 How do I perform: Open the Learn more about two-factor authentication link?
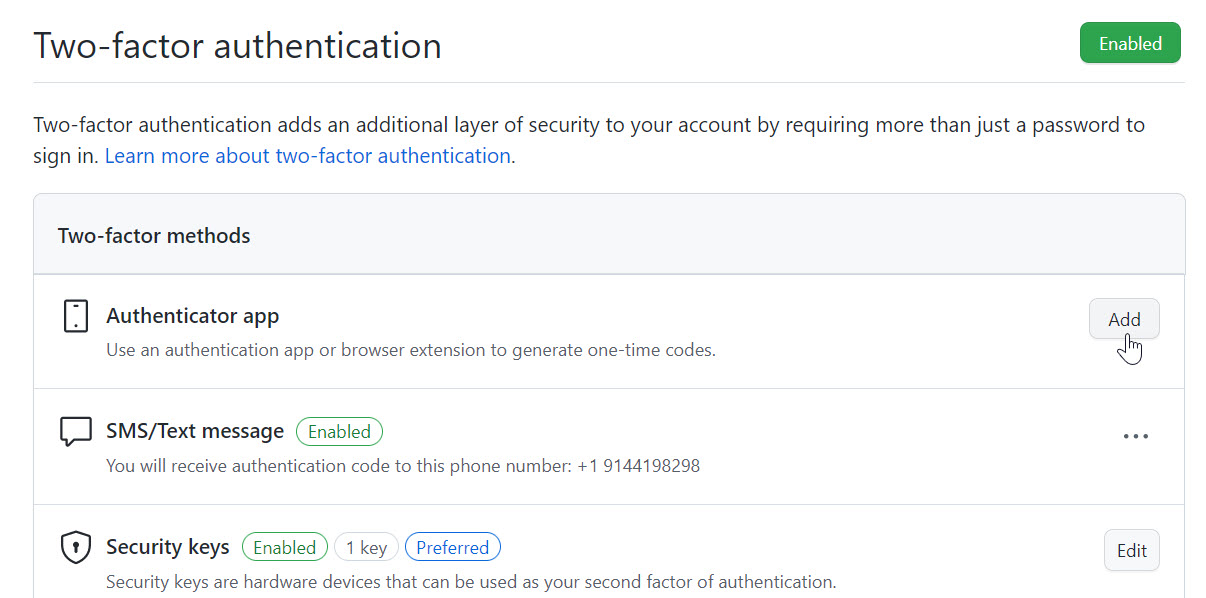click(x=308, y=155)
